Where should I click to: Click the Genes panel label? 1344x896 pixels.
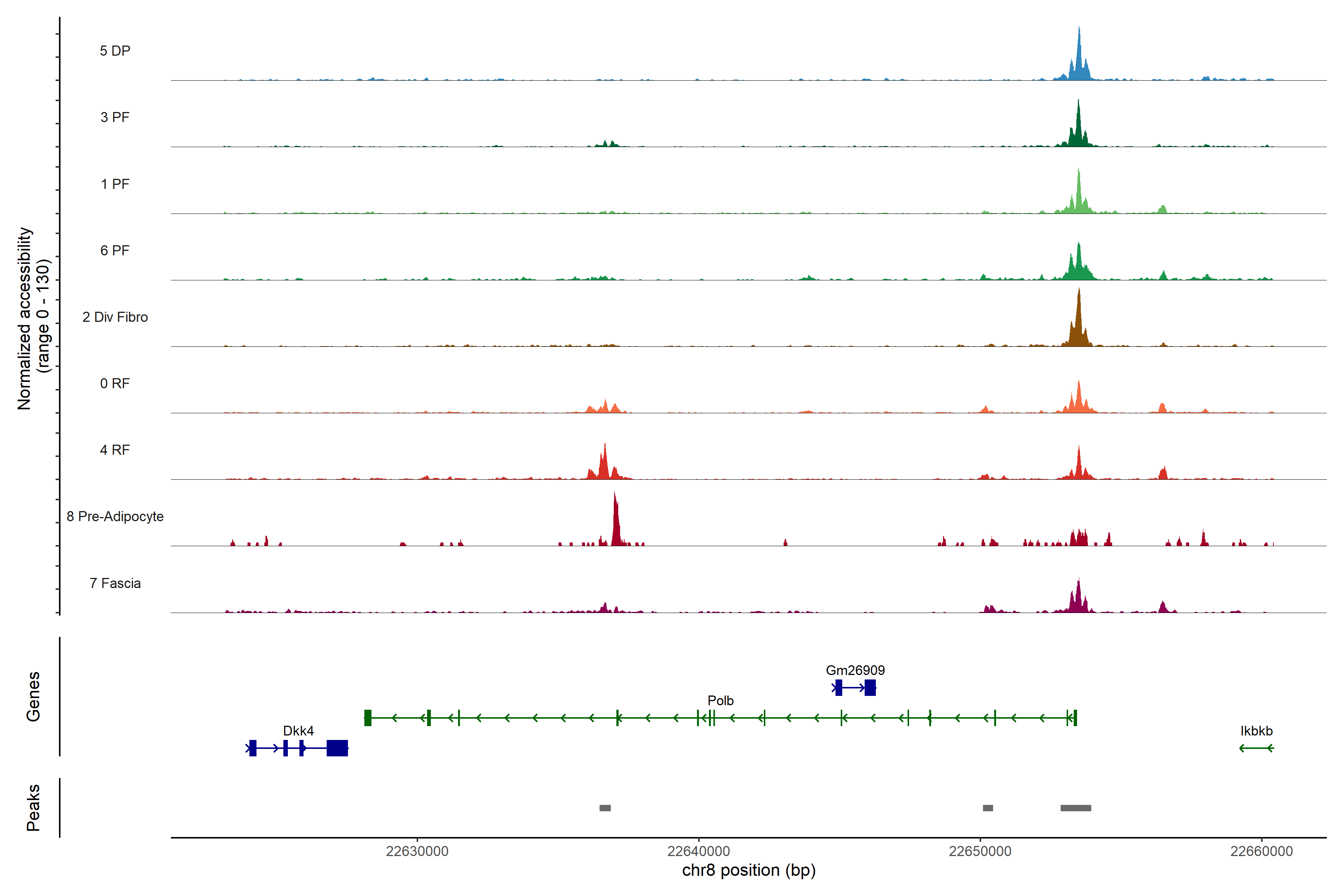[33, 697]
